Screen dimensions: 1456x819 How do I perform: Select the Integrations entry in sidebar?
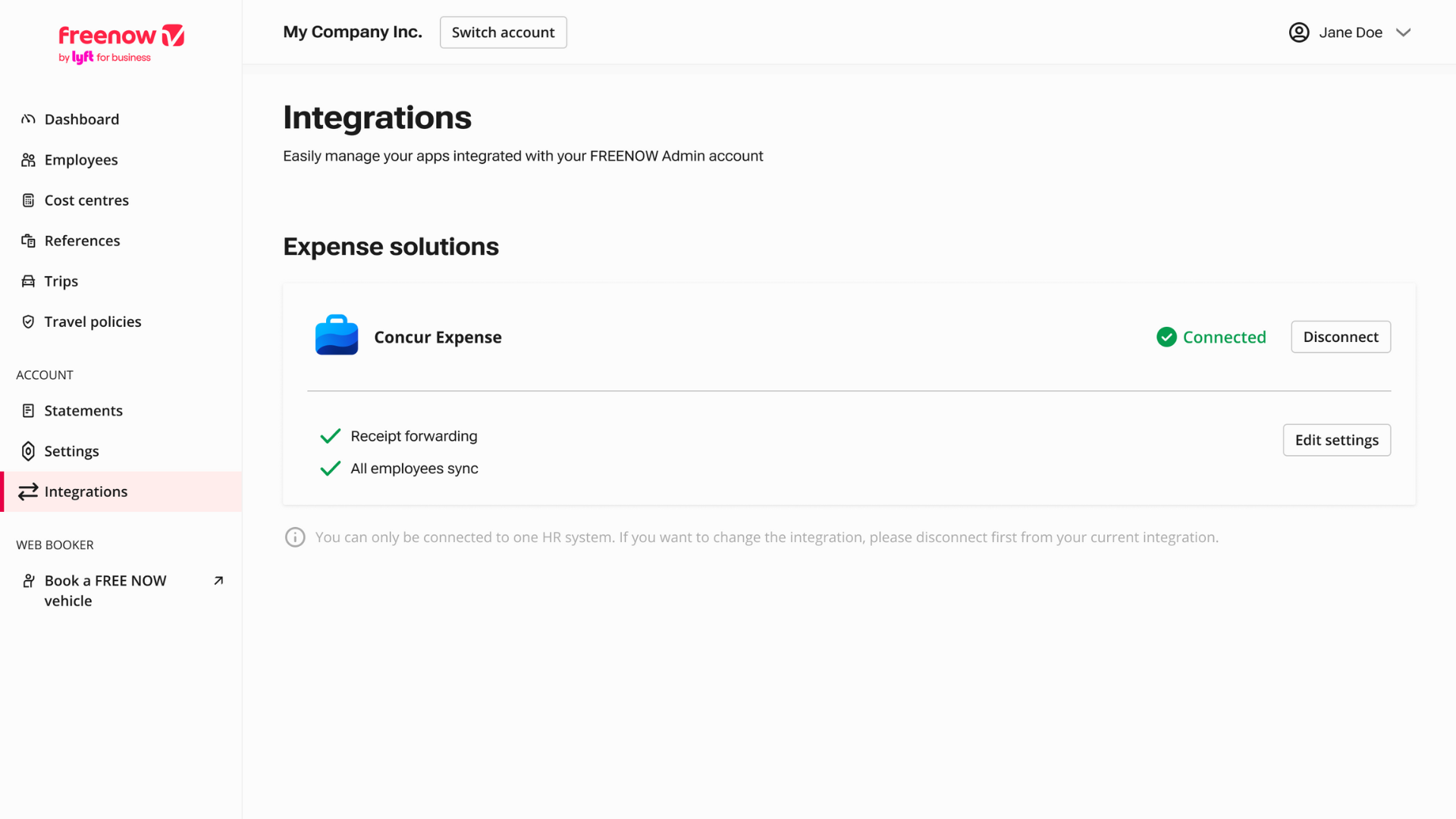pyautogui.click(x=85, y=491)
